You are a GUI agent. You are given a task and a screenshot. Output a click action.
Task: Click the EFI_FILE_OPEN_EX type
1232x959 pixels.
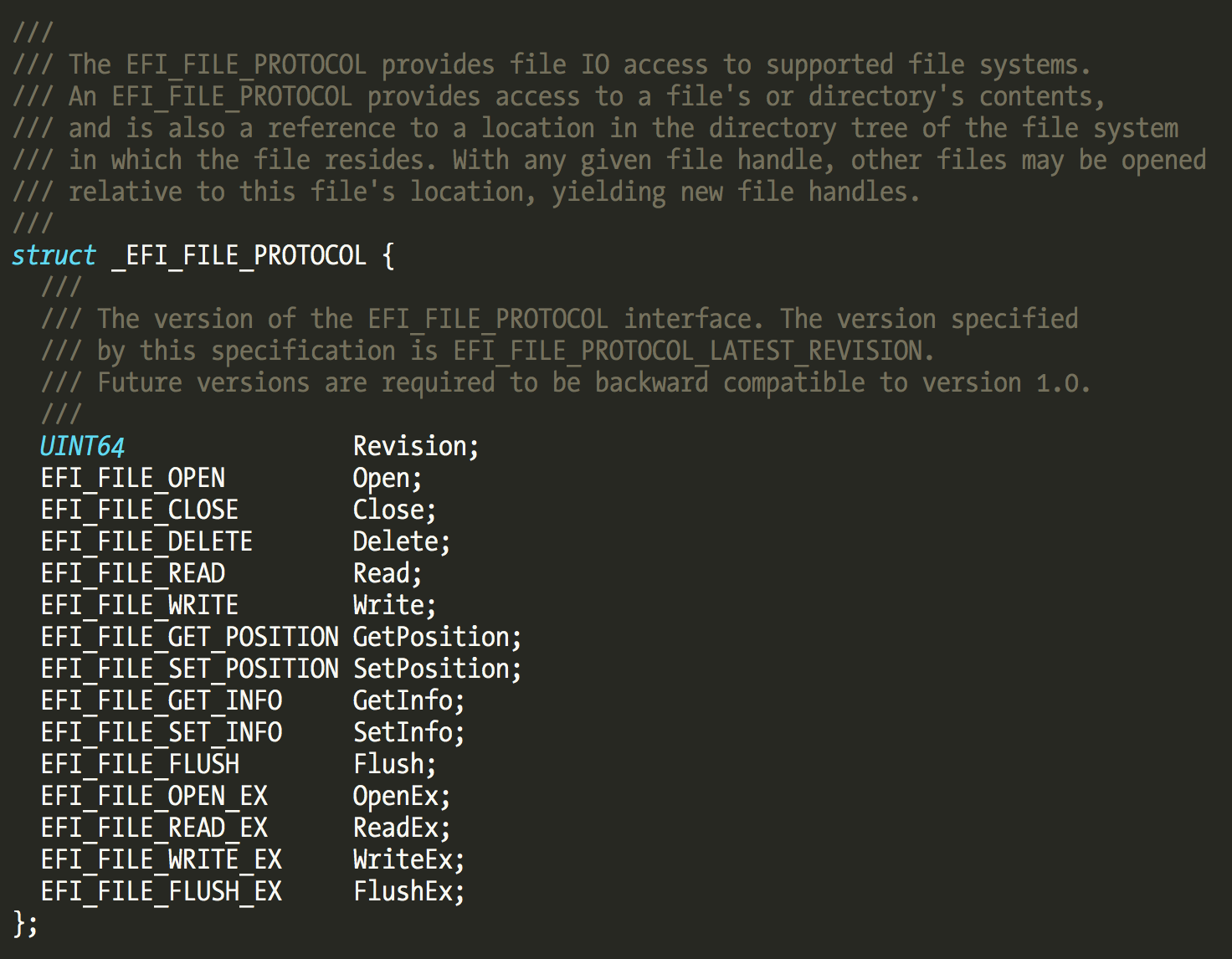click(154, 796)
